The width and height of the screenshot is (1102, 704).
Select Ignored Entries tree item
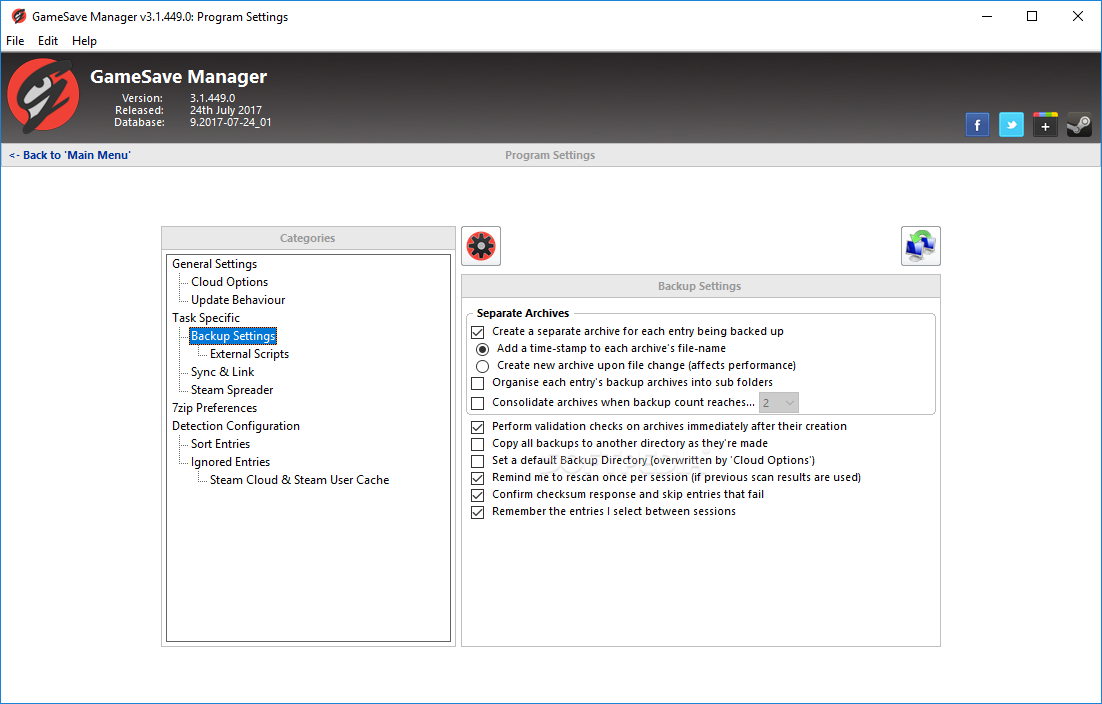(x=230, y=462)
